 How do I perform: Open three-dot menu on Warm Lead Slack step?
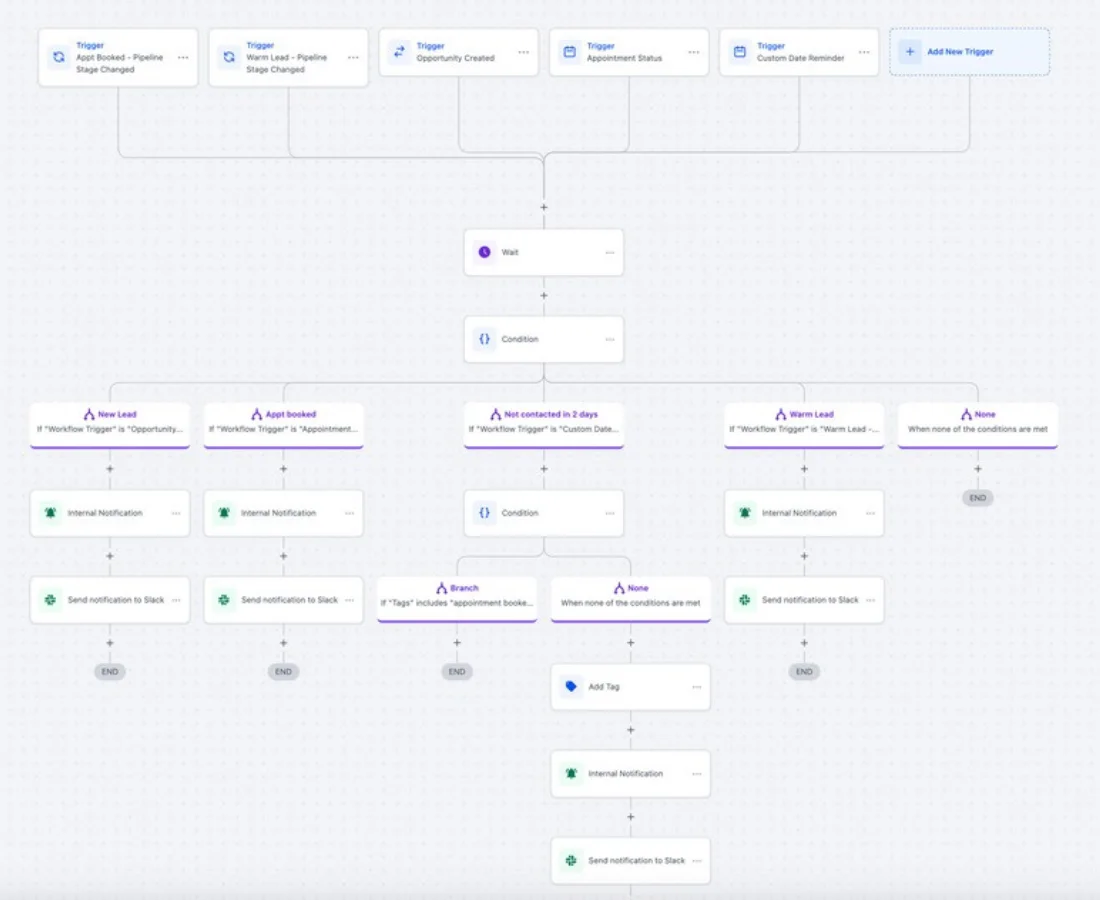click(870, 600)
